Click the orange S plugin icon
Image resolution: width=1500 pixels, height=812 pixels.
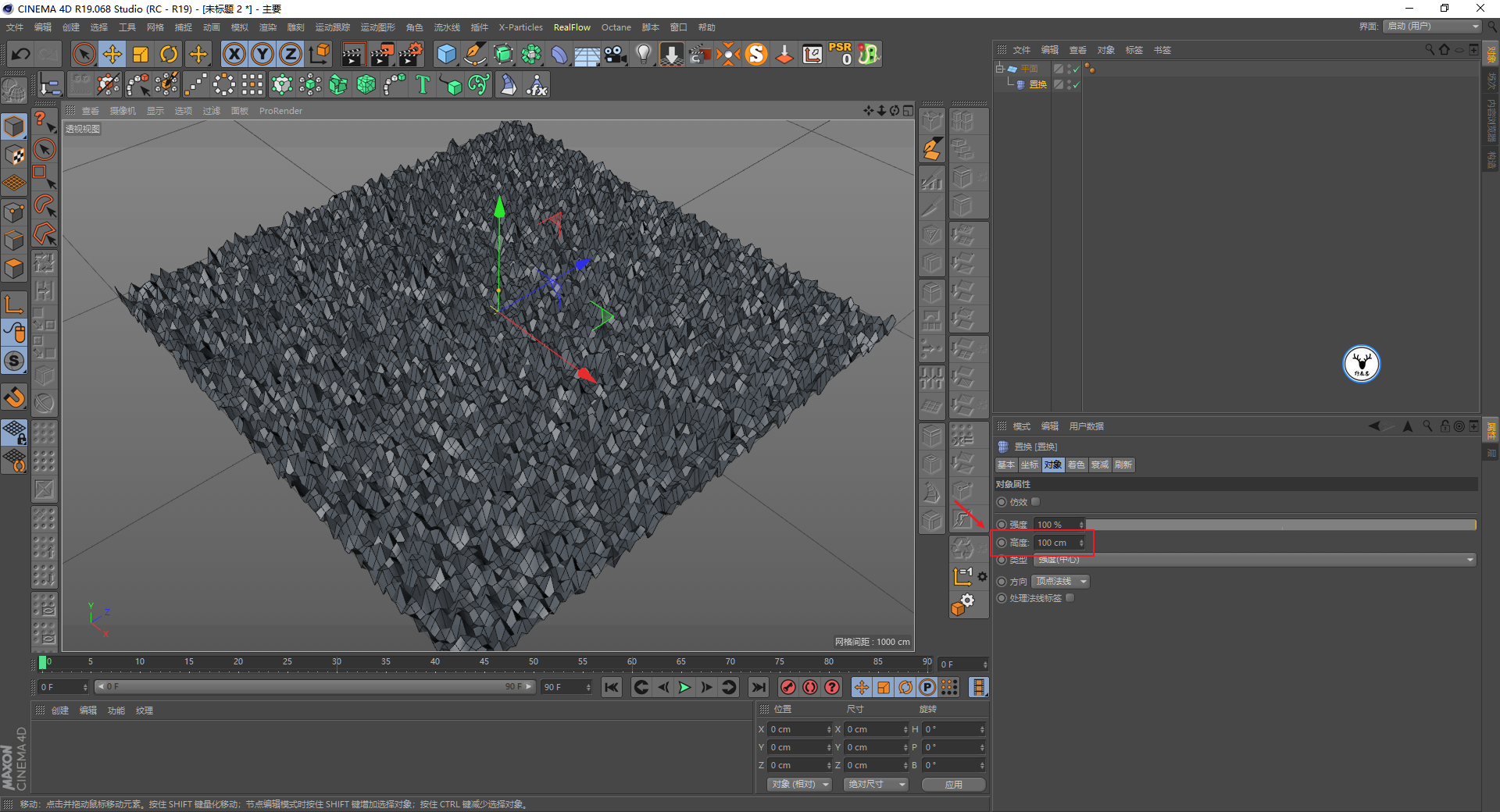click(756, 54)
